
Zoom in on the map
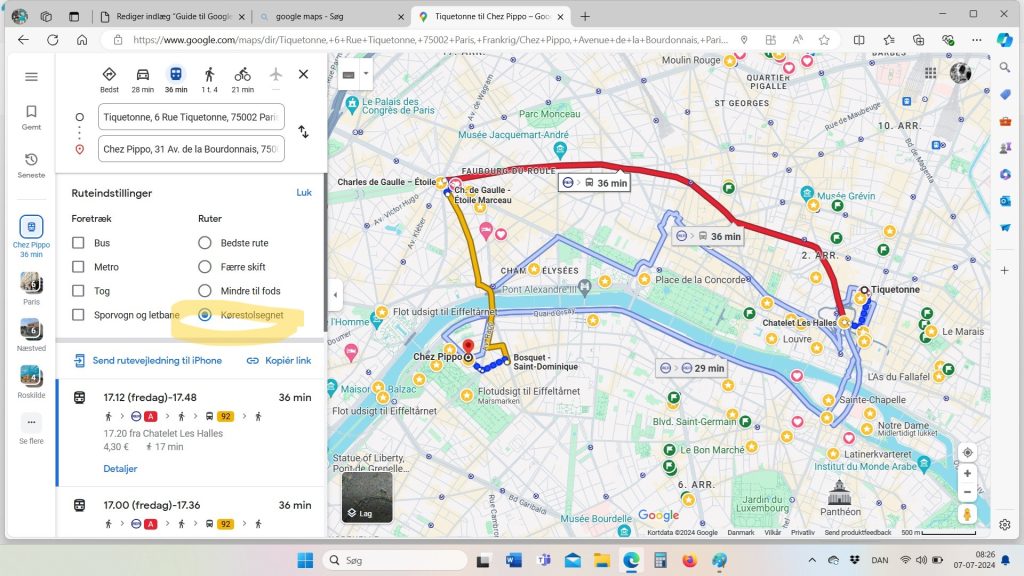click(966, 473)
